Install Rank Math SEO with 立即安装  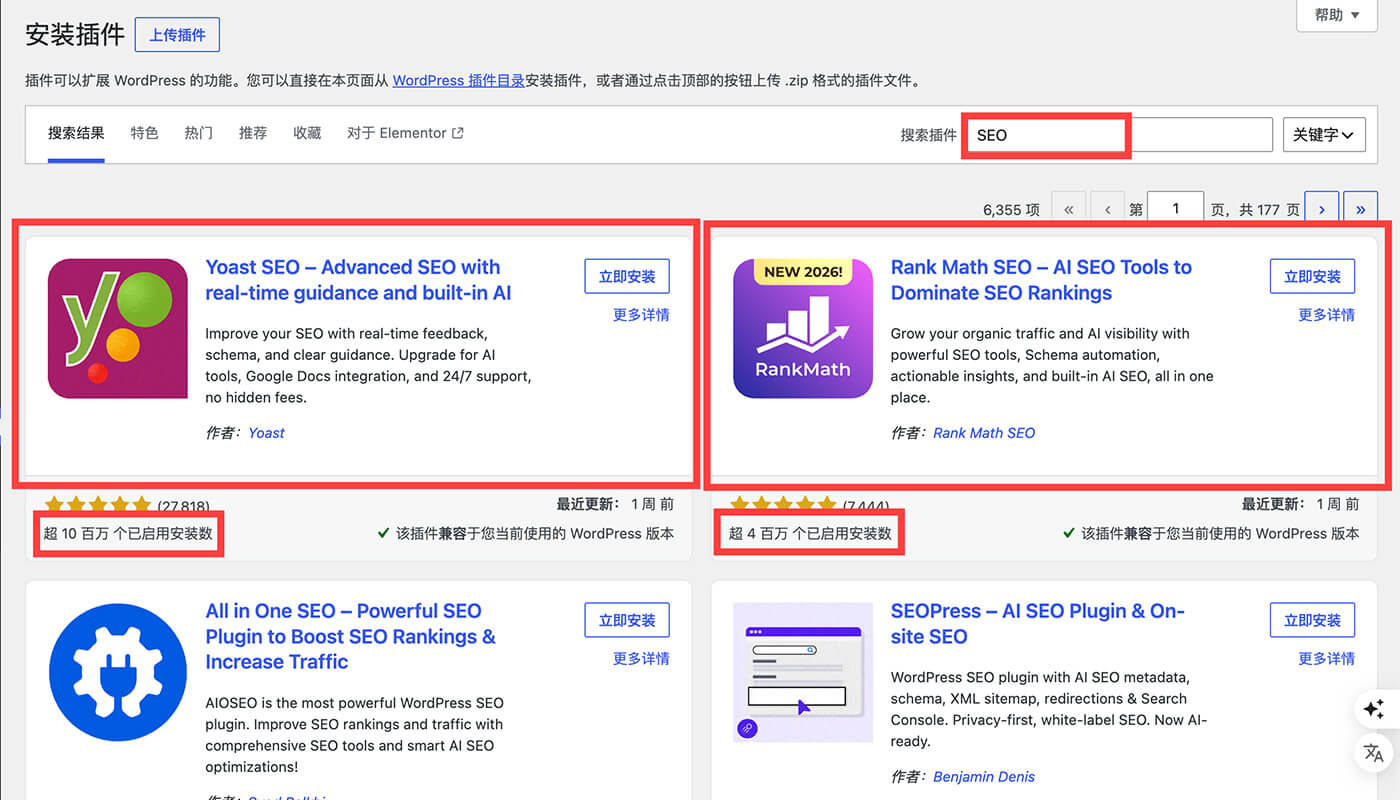[1312, 277]
